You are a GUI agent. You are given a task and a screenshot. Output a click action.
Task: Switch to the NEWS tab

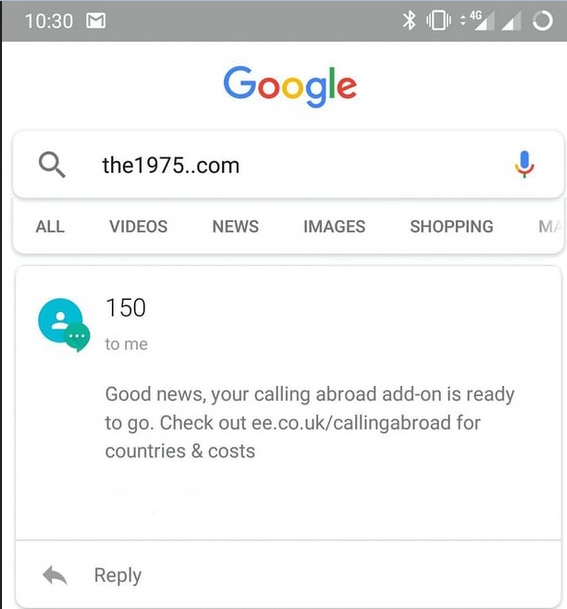coord(235,226)
